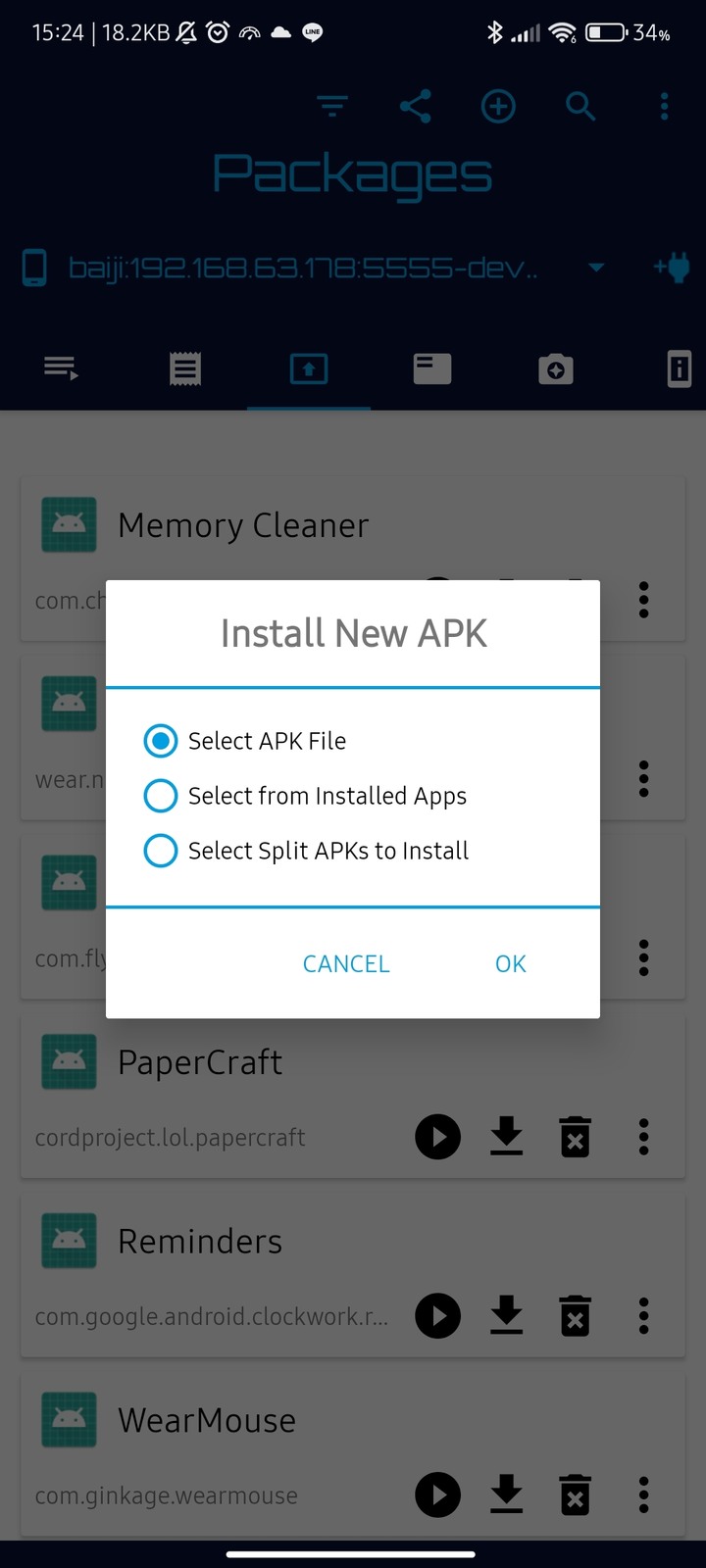The image size is (706, 1568).
Task: Confirm with the OK button
Action: point(511,963)
